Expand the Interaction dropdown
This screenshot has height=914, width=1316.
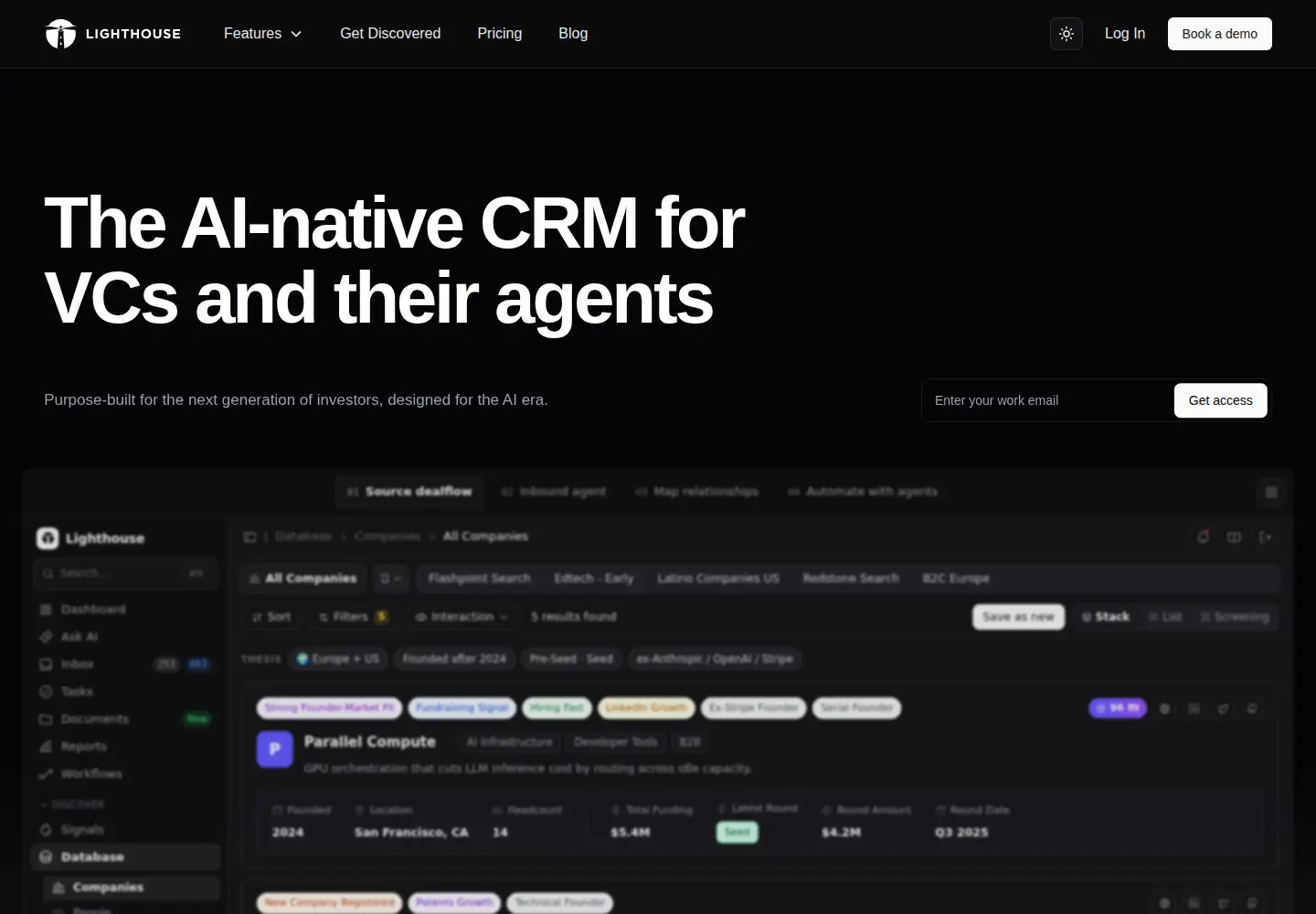click(462, 617)
